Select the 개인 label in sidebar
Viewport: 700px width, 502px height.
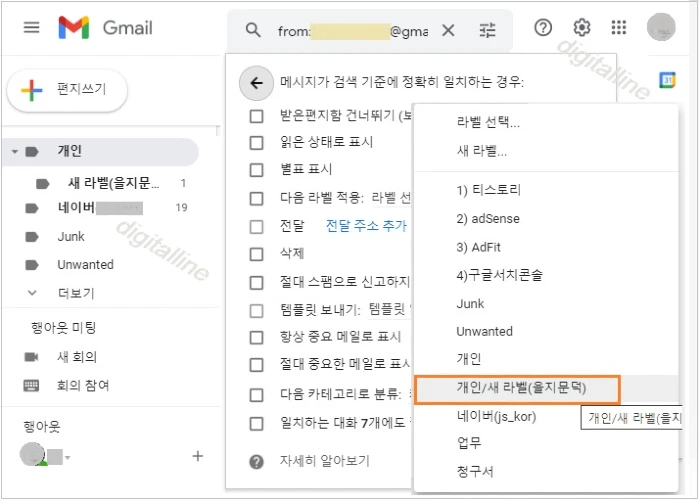click(100, 151)
